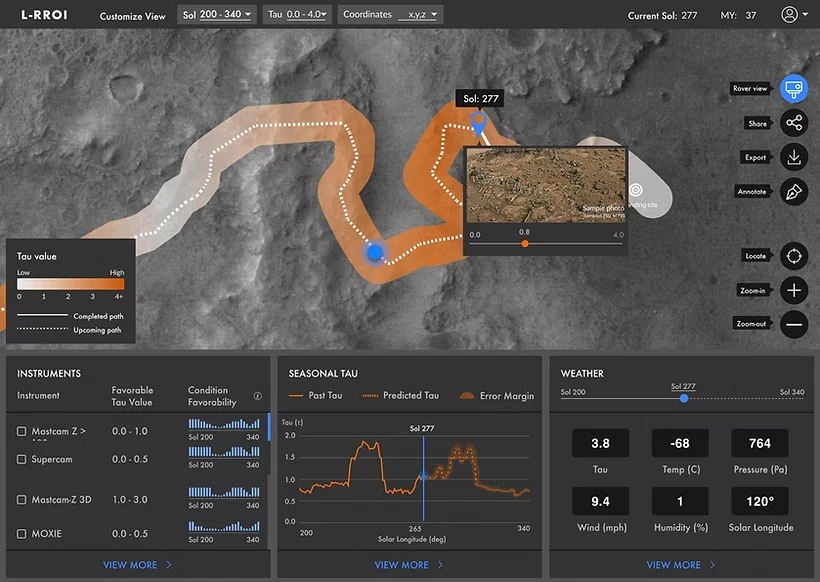Click the Customize View label
This screenshot has width=820, height=582.
tap(132, 16)
